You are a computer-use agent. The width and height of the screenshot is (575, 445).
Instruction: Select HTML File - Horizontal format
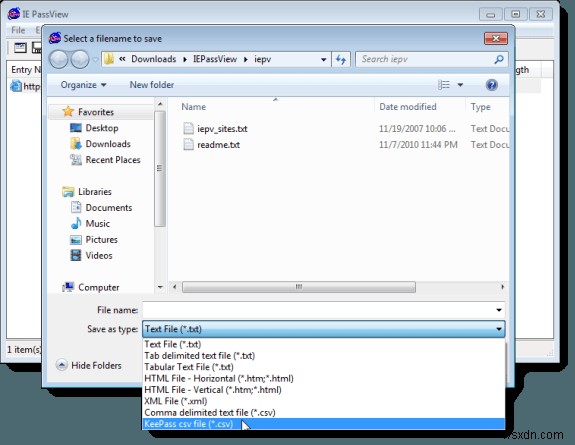pyautogui.click(x=323, y=378)
